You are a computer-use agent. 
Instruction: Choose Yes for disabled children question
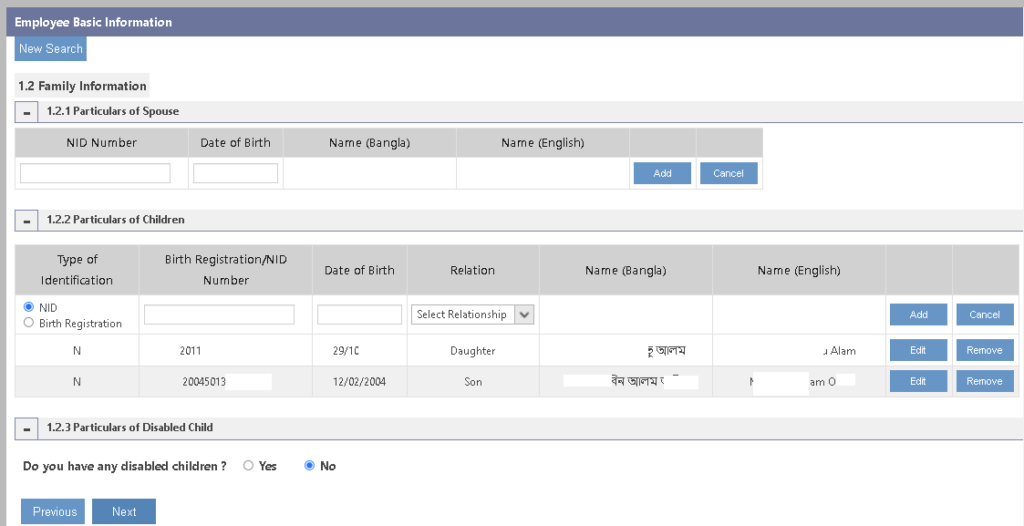(249, 466)
